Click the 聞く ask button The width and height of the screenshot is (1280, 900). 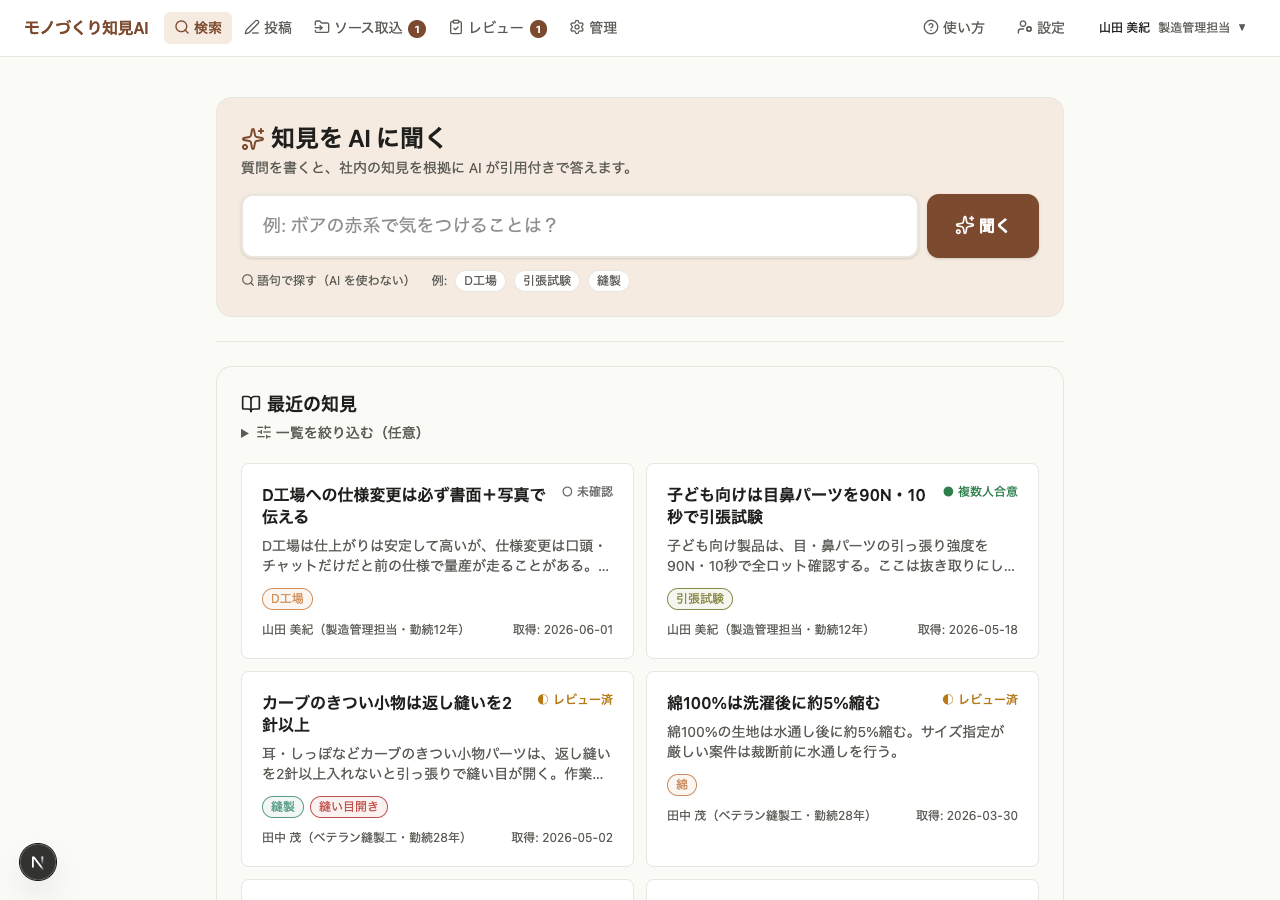983,226
